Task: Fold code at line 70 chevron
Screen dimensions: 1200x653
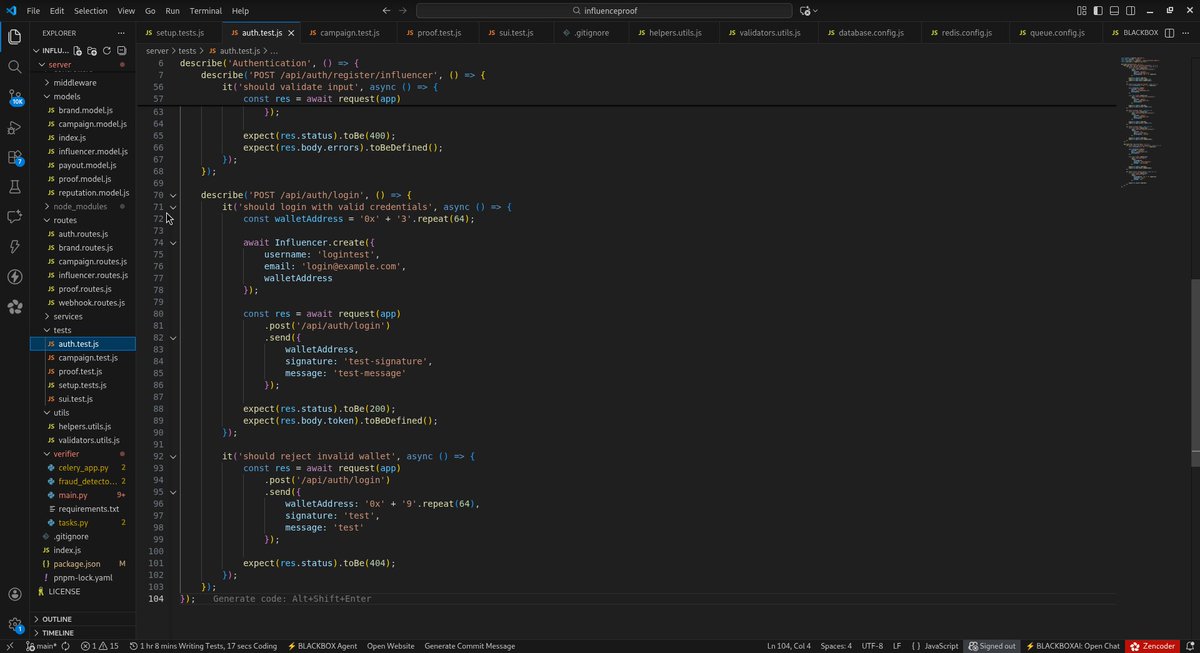Action: [173, 195]
